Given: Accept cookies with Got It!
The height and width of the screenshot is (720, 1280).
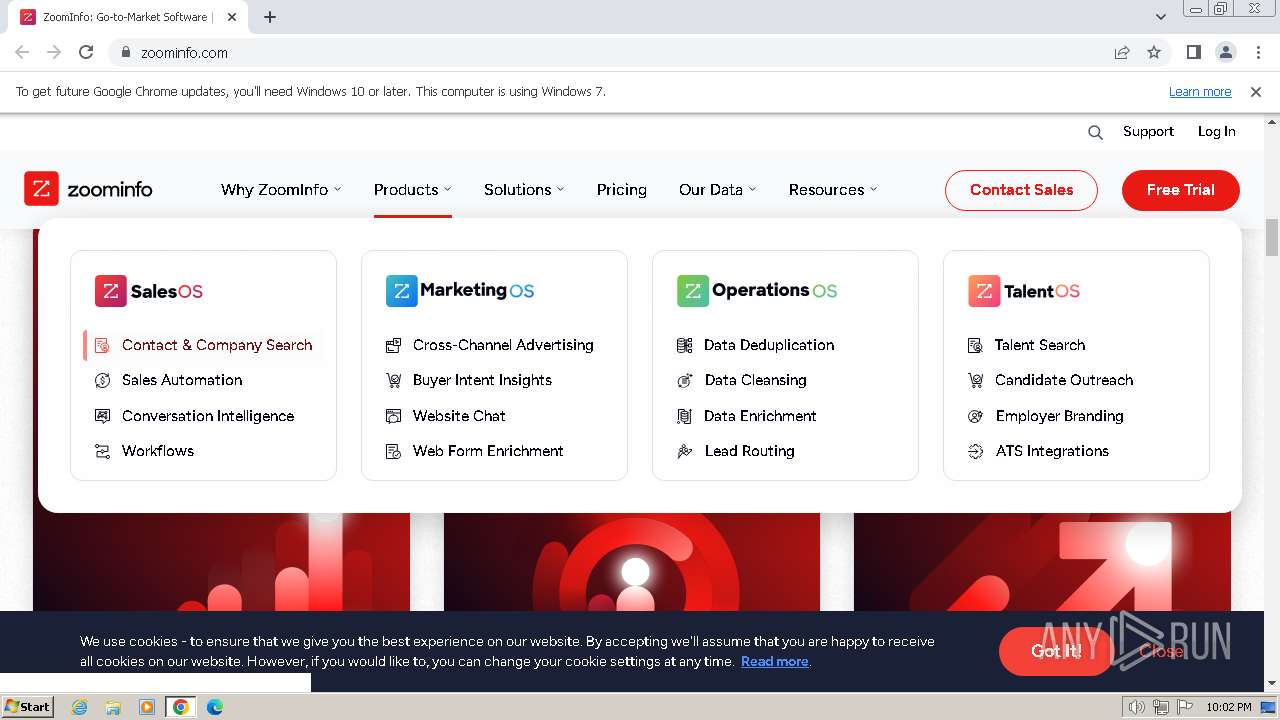Looking at the screenshot, I should pyautogui.click(x=1056, y=651).
